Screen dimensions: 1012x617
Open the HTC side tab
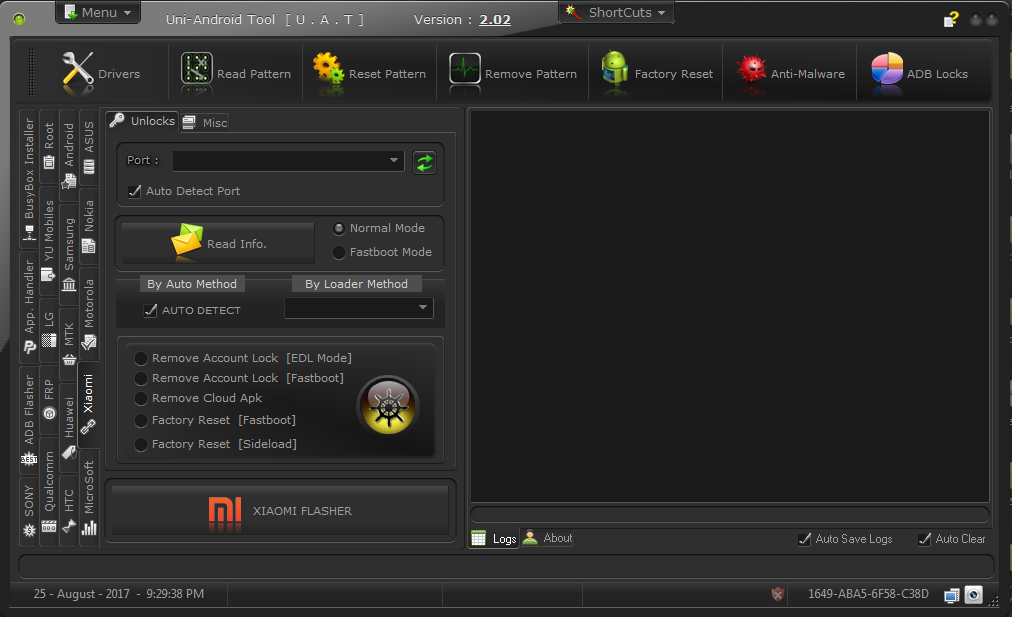click(x=69, y=511)
